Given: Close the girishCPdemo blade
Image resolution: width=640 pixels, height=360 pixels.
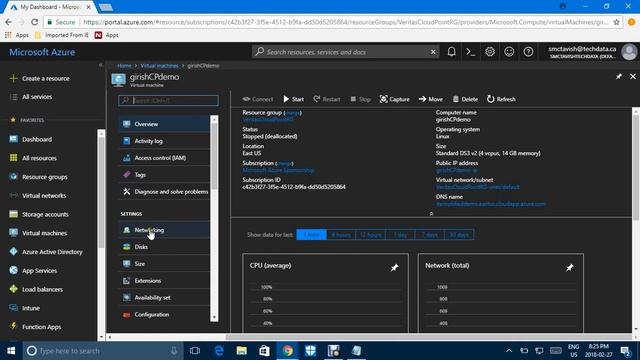Looking at the screenshot, I should pos(633,76).
